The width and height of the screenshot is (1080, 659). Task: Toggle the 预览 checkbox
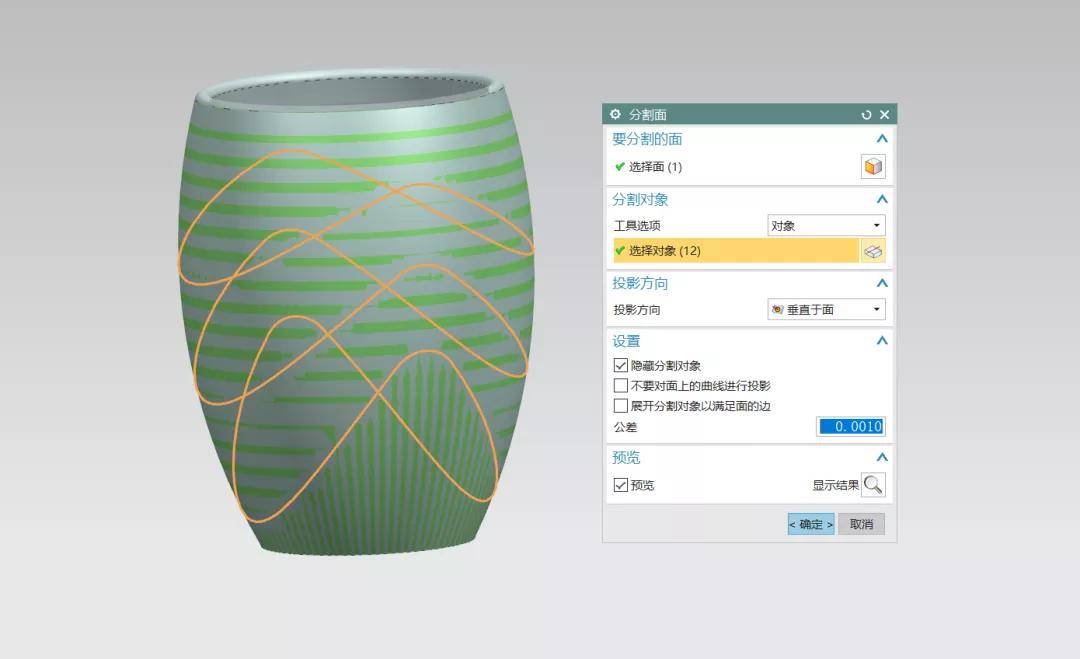pos(620,485)
